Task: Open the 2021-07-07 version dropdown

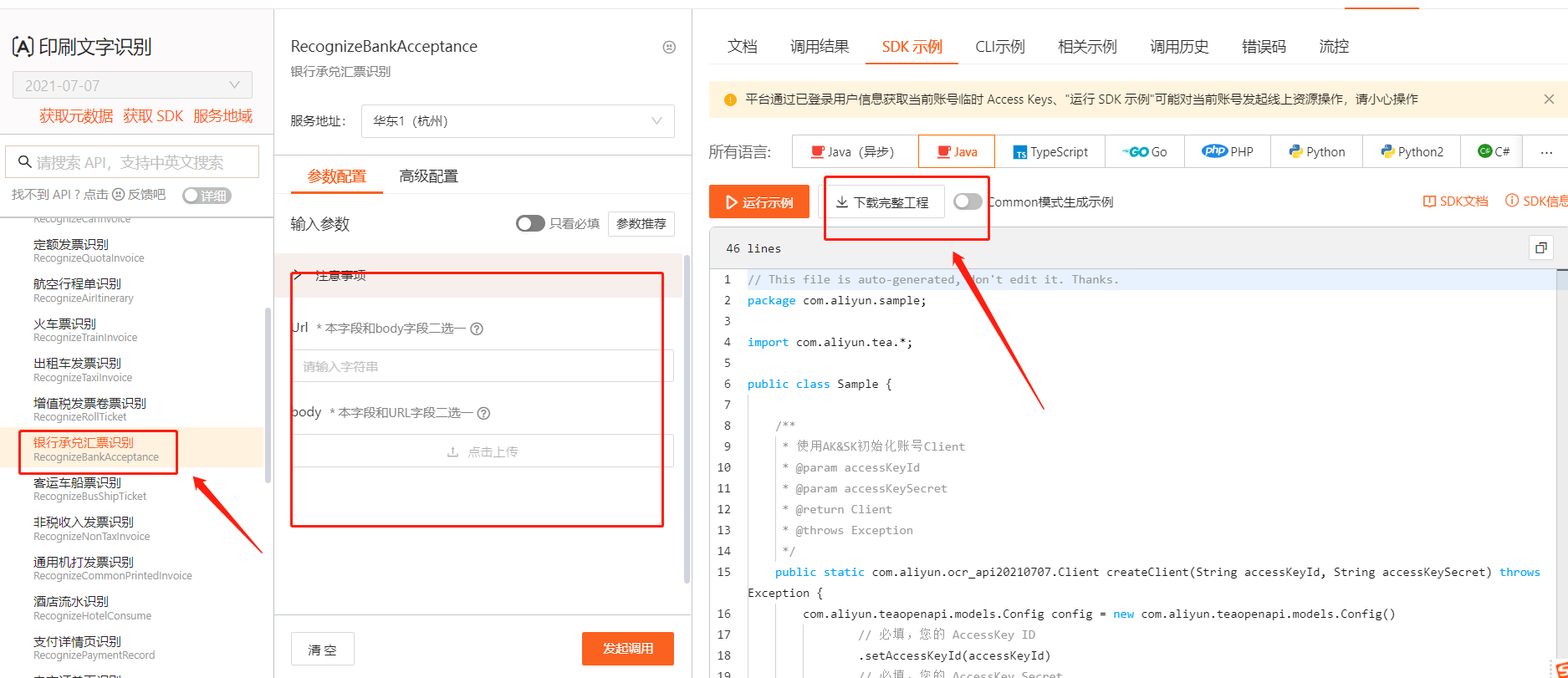Action: click(132, 85)
